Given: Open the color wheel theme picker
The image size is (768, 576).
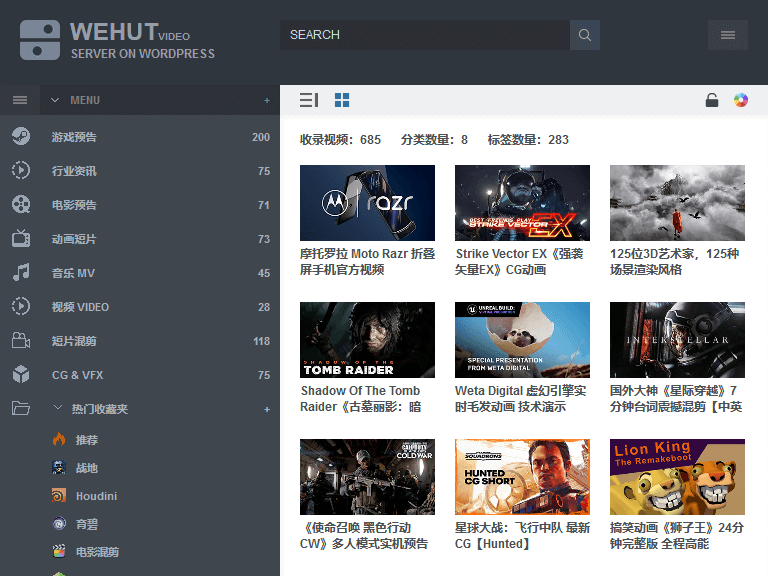Looking at the screenshot, I should pos(741,100).
